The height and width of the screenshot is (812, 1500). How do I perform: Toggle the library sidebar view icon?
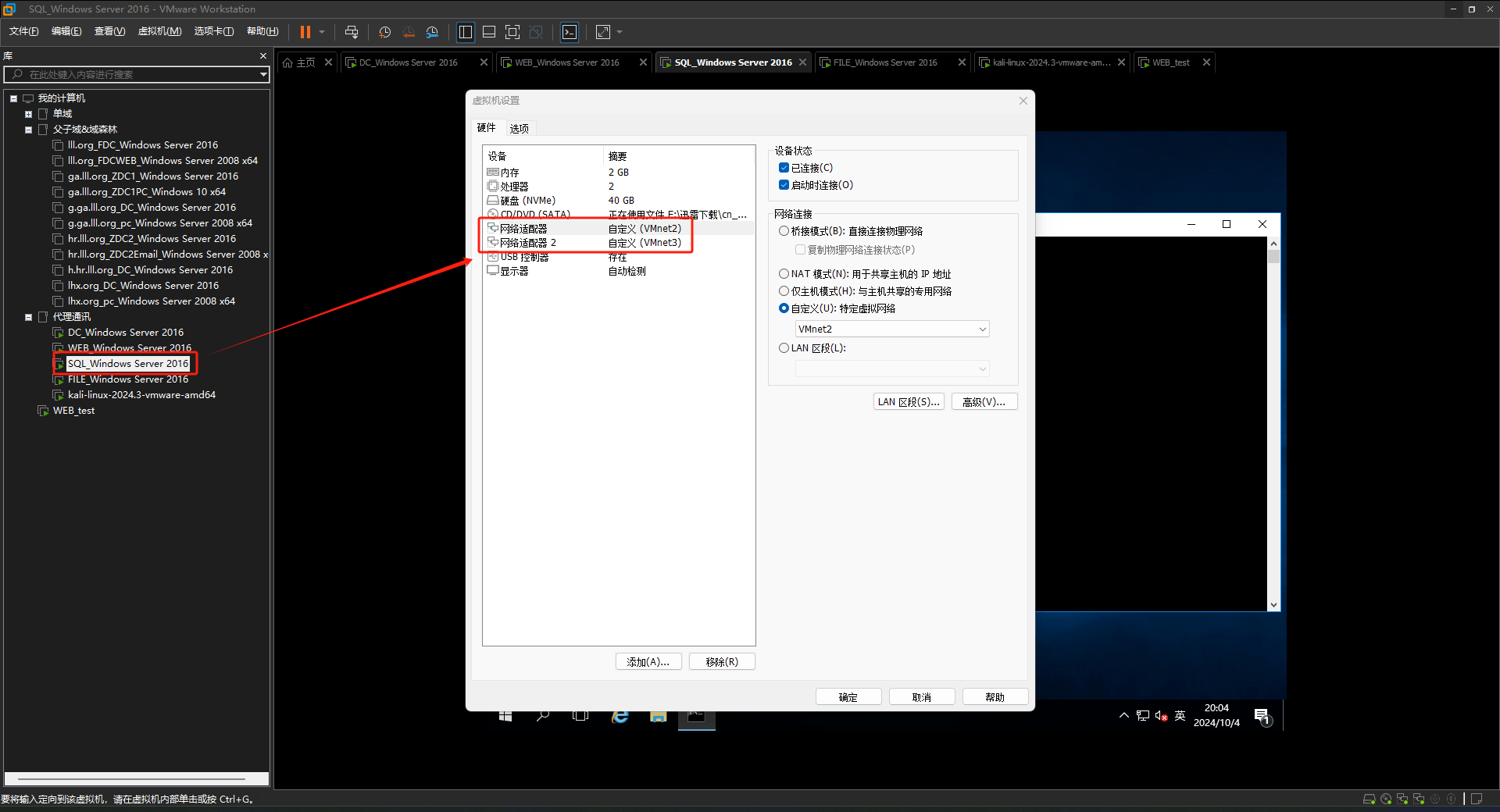(466, 32)
